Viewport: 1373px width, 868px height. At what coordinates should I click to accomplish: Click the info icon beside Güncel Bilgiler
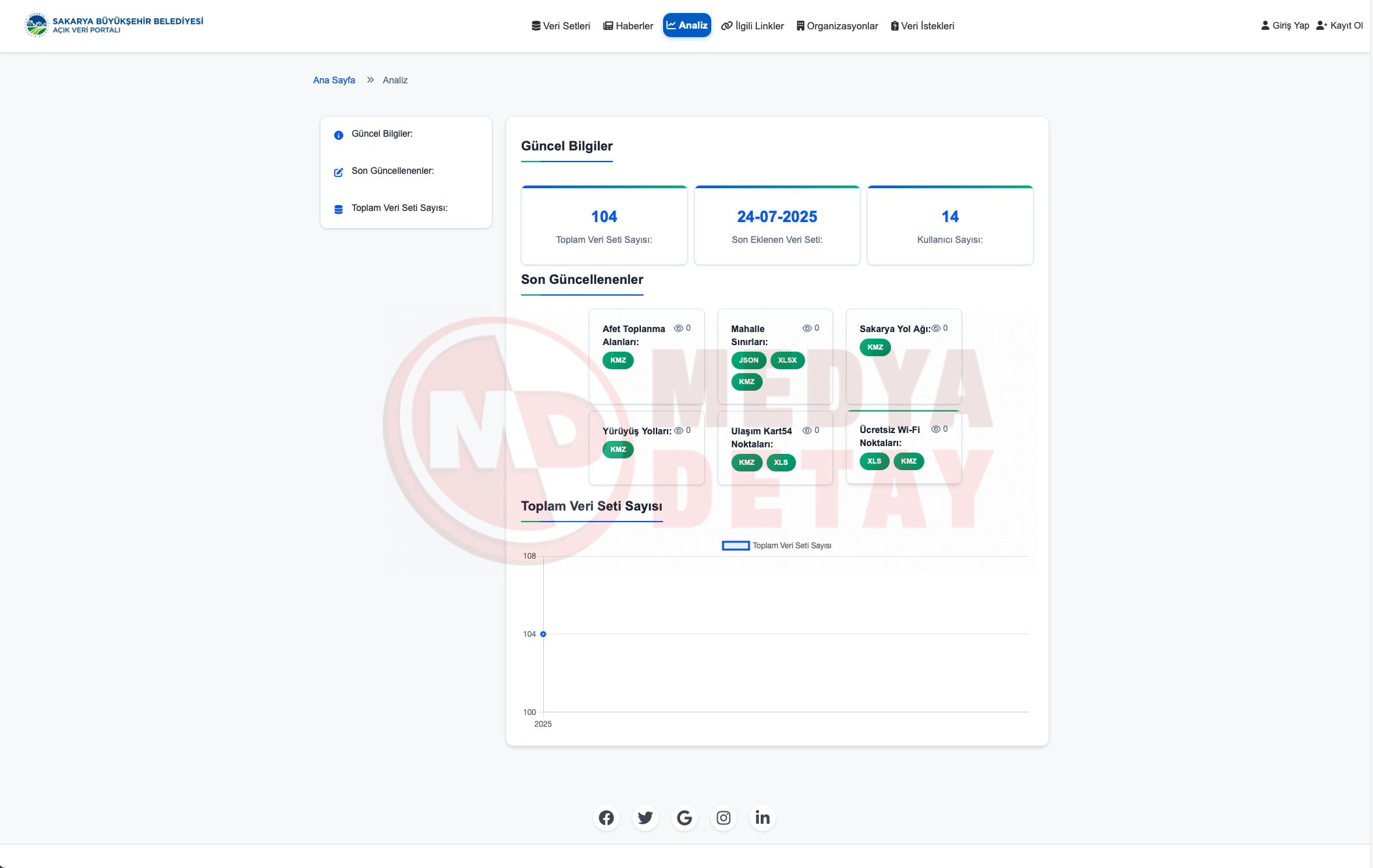(339, 135)
